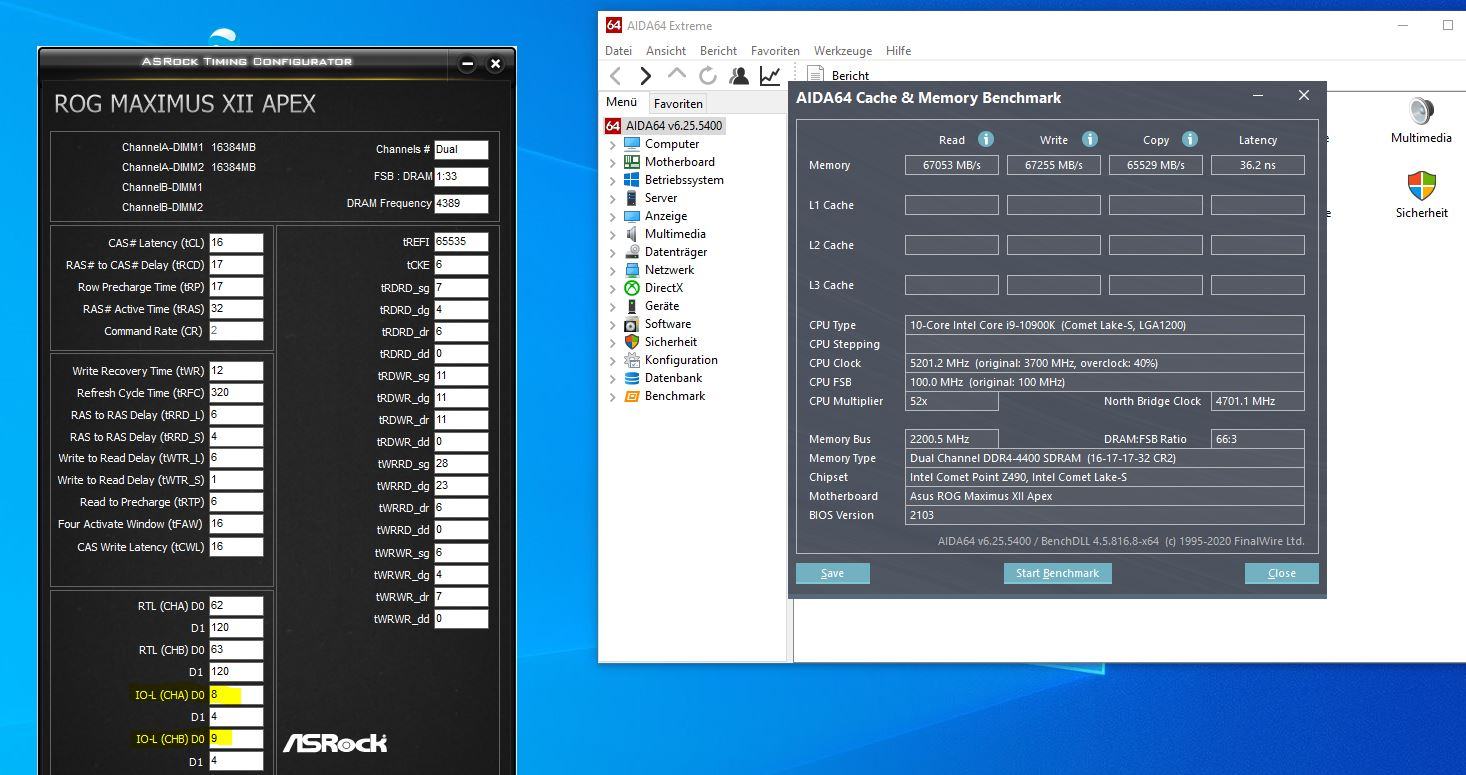Expand the Computer tree node
Image resolution: width=1466 pixels, height=775 pixels.
613,144
